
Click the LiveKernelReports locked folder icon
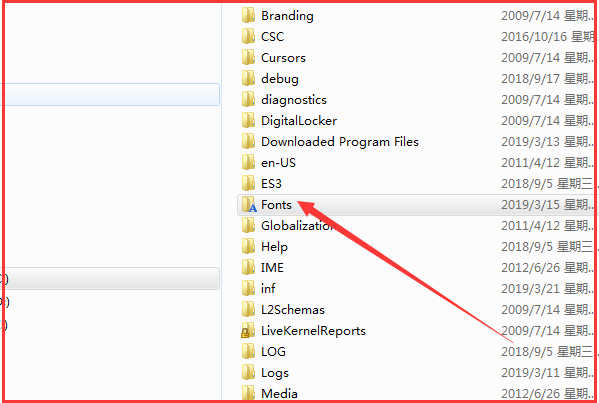(248, 331)
